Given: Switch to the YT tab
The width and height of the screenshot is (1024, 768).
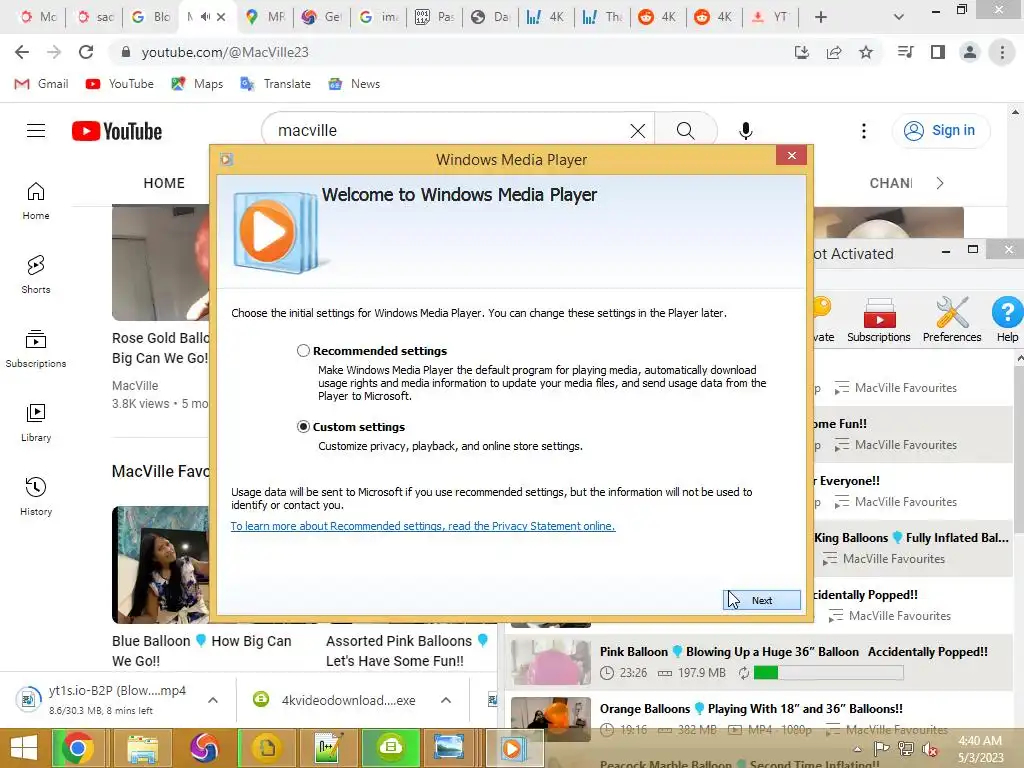Looking at the screenshot, I should [769, 17].
